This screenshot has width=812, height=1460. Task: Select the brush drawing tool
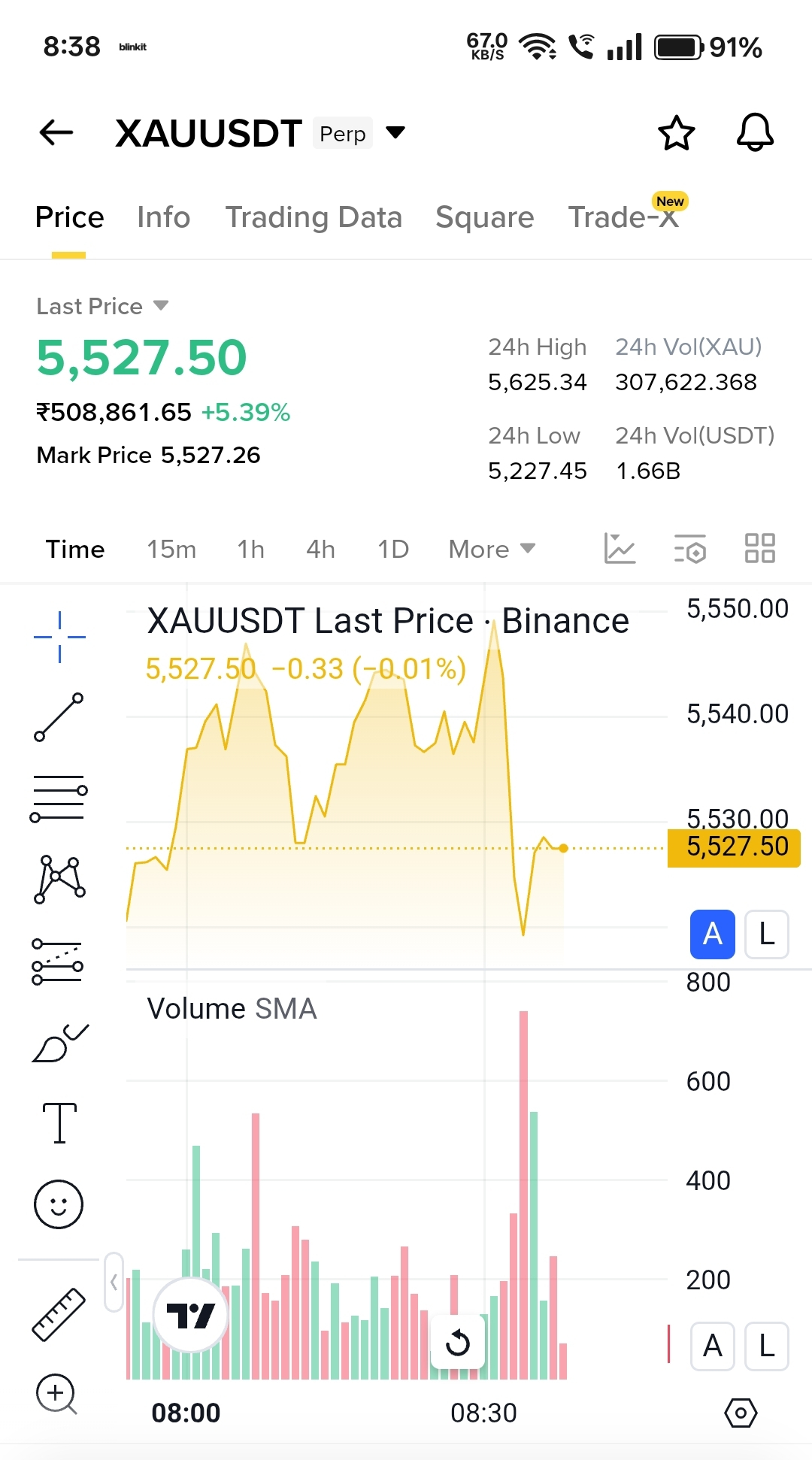tap(59, 1043)
